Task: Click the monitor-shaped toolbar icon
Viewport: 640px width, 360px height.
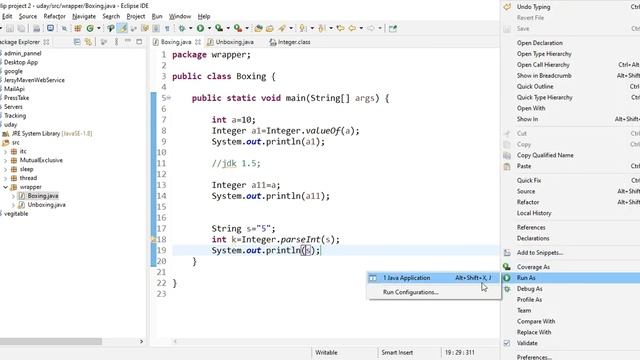Action: pos(50,28)
